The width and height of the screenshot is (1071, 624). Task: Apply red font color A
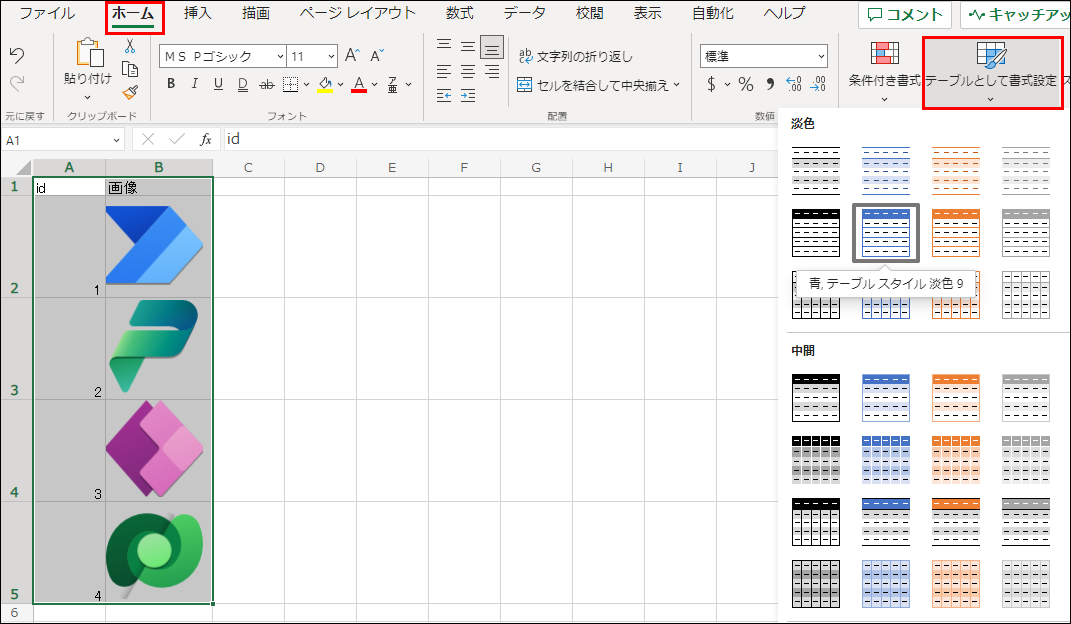359,85
